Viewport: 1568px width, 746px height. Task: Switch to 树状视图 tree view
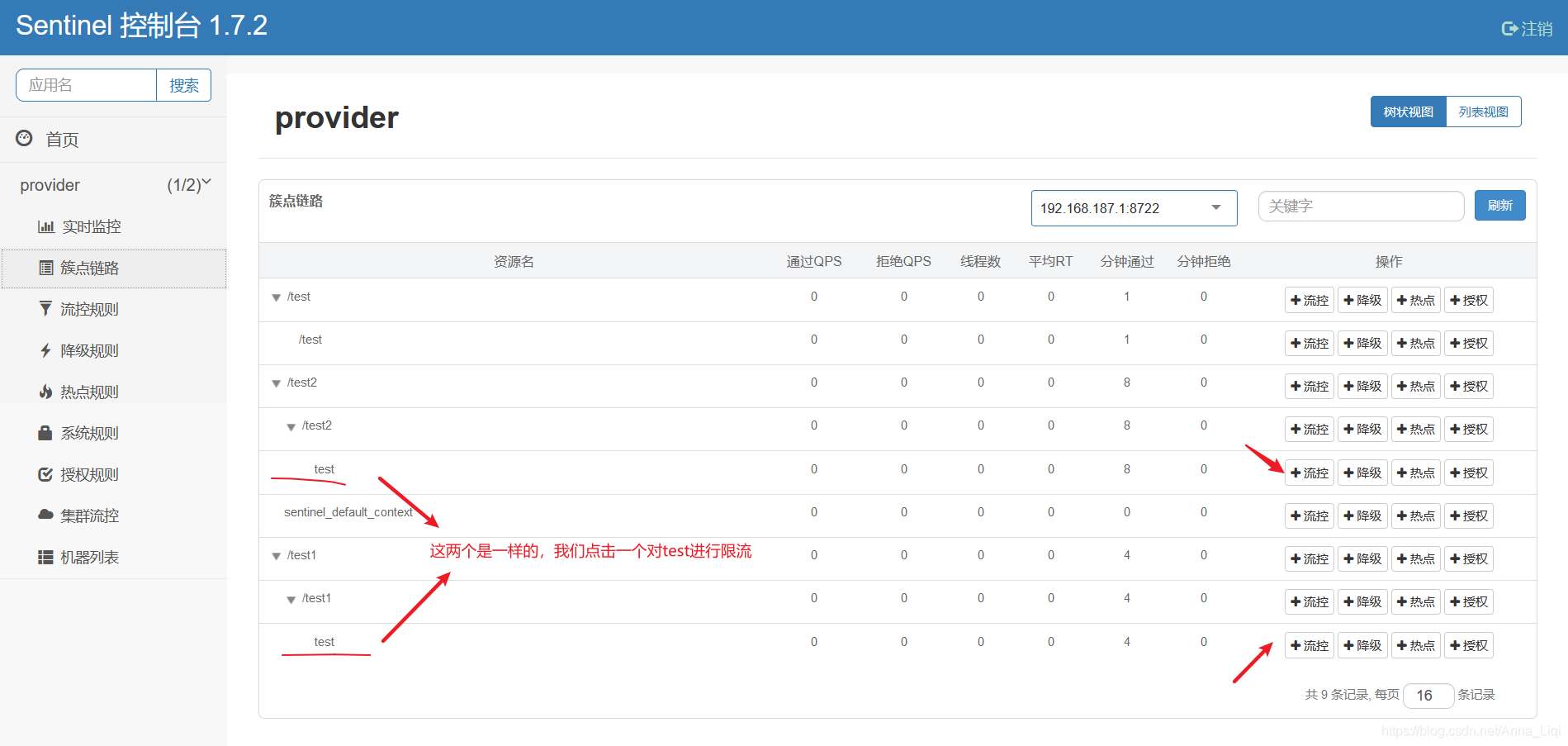tap(1409, 112)
